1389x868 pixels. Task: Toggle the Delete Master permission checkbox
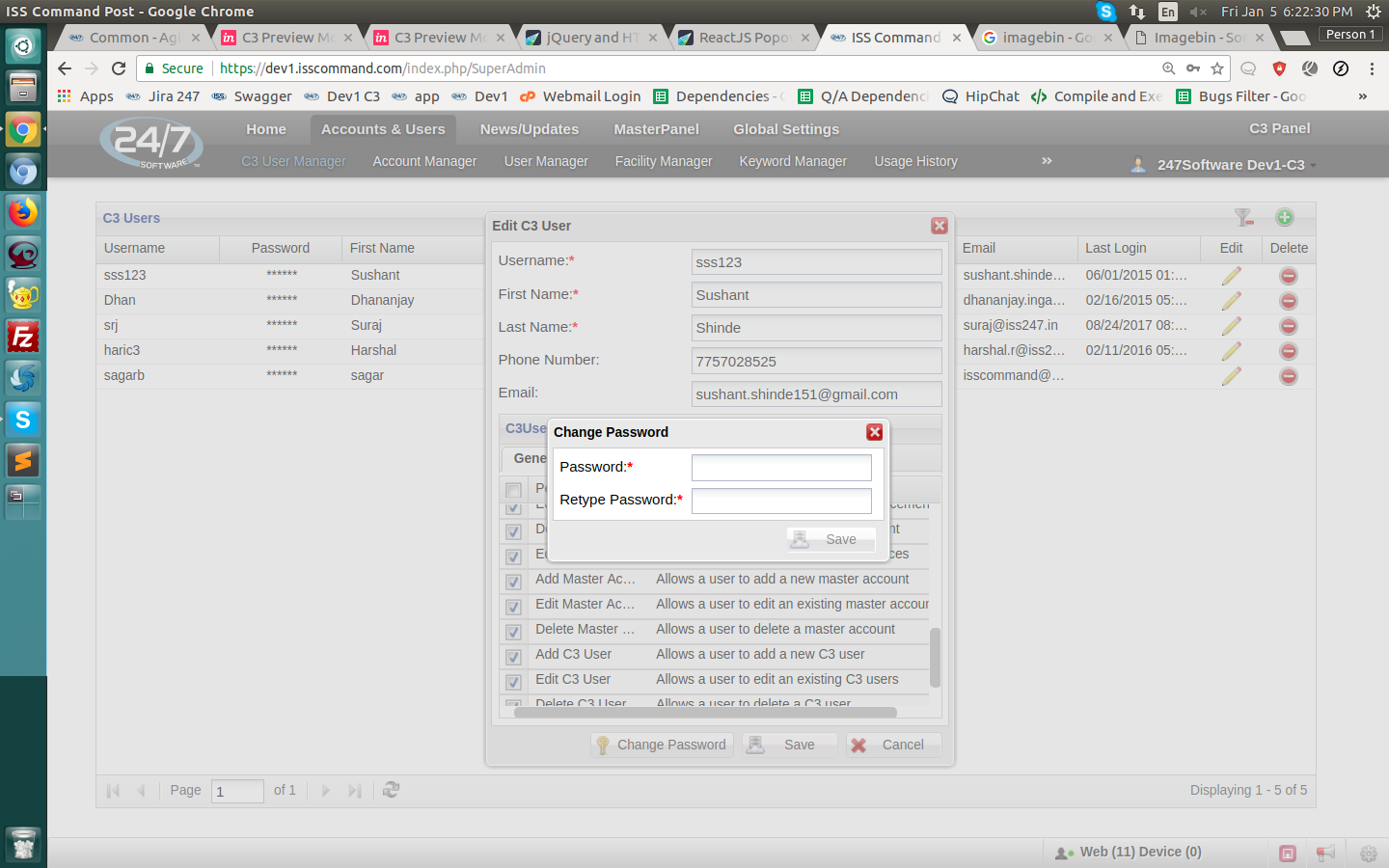pyautogui.click(x=513, y=632)
